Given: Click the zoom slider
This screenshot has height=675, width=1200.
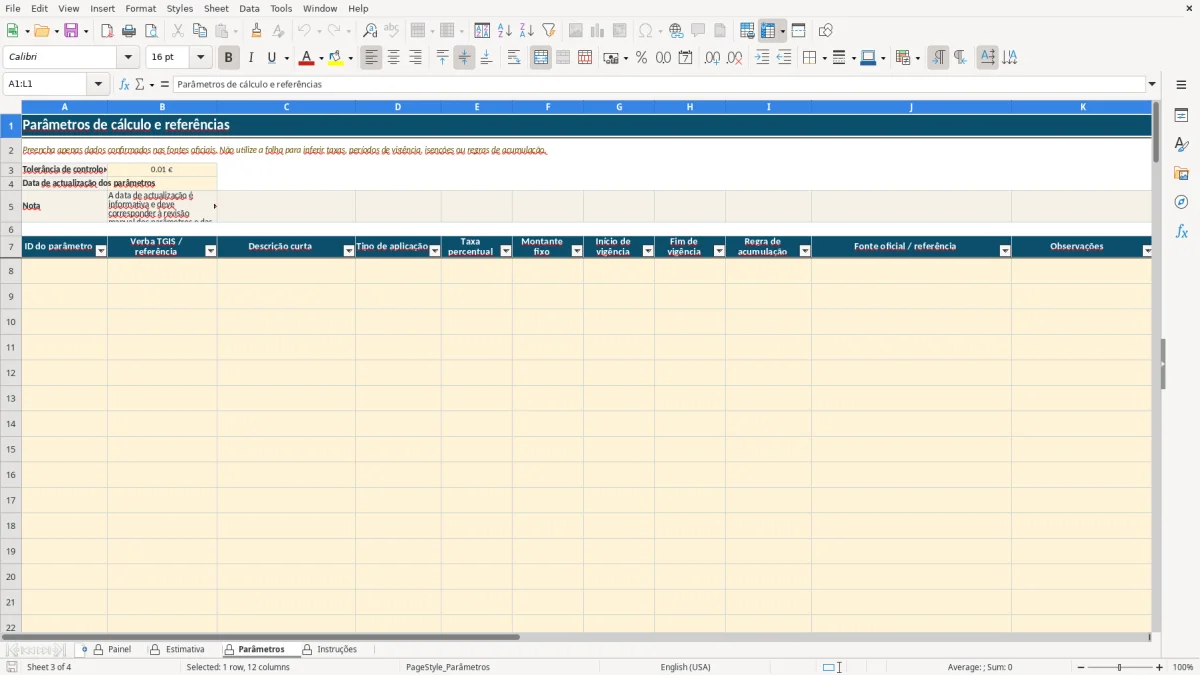Looking at the screenshot, I should pyautogui.click(x=1120, y=667).
